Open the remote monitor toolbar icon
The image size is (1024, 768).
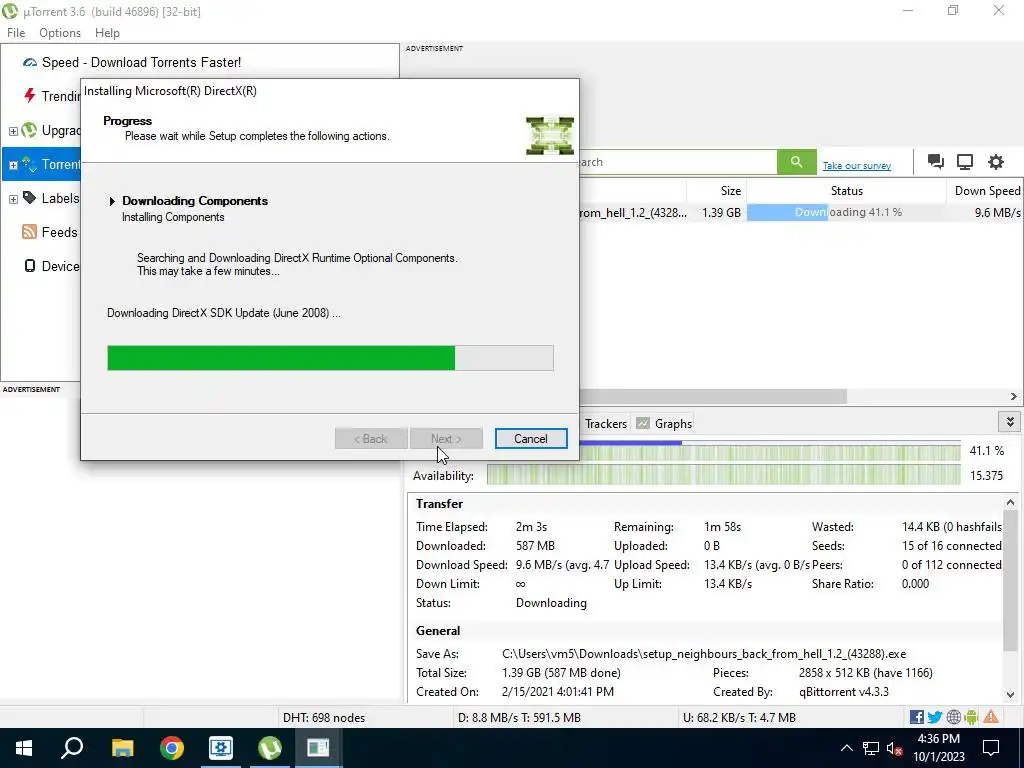965,162
